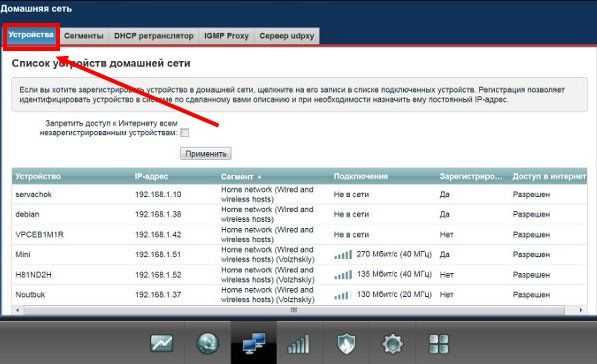Click IP address 192.168.1.52

pyautogui.click(x=158, y=275)
